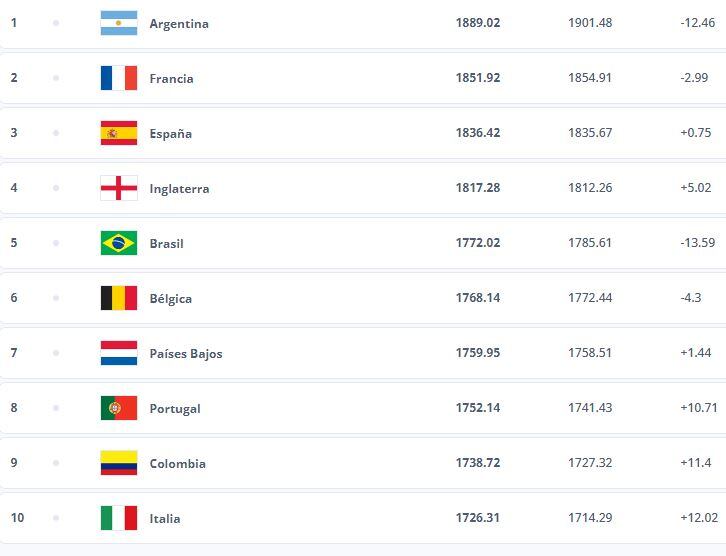Click the dot indicator beside rank 1
726x556 pixels.
pos(56,23)
